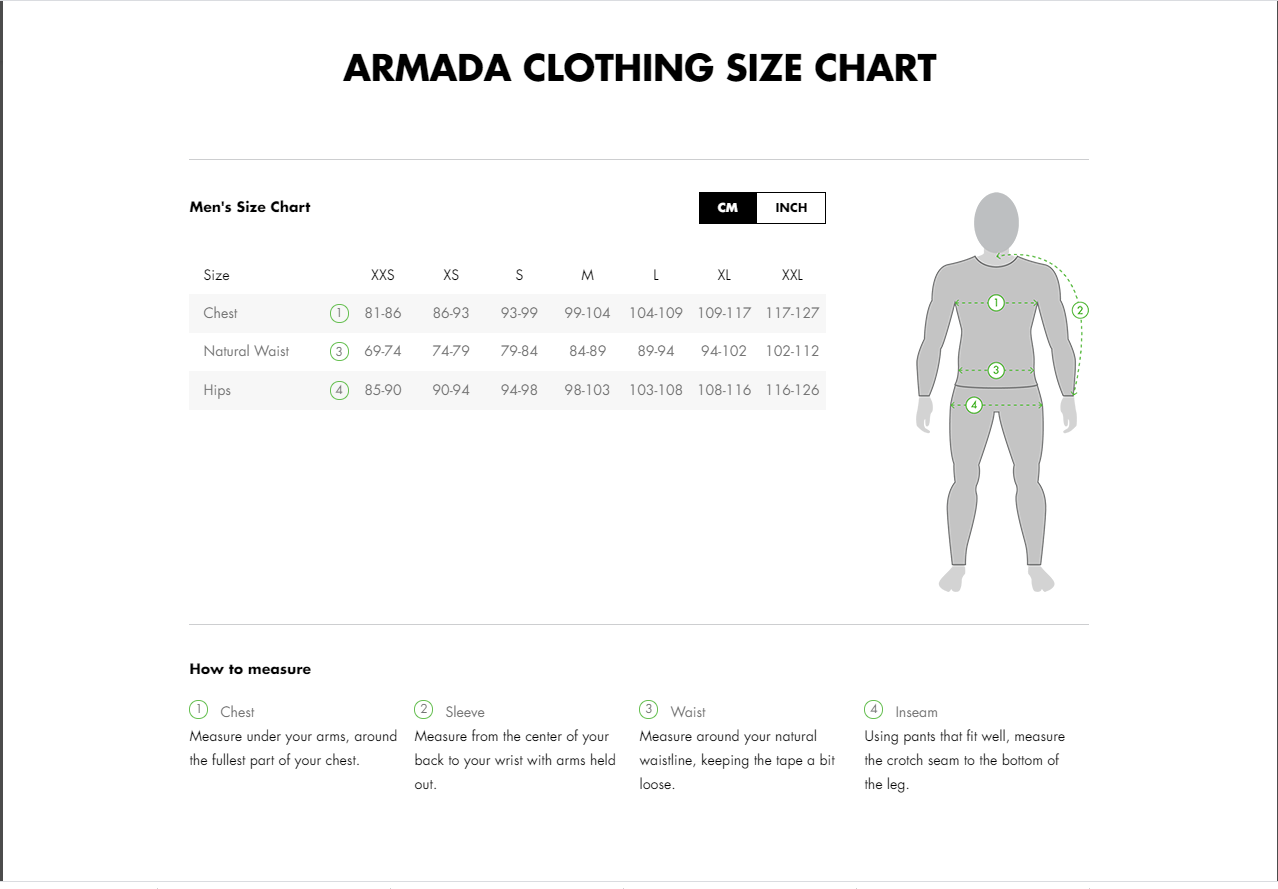The height and width of the screenshot is (889, 1278).
Task: Click the chest marker 1 on the body figure
Action: tap(995, 302)
